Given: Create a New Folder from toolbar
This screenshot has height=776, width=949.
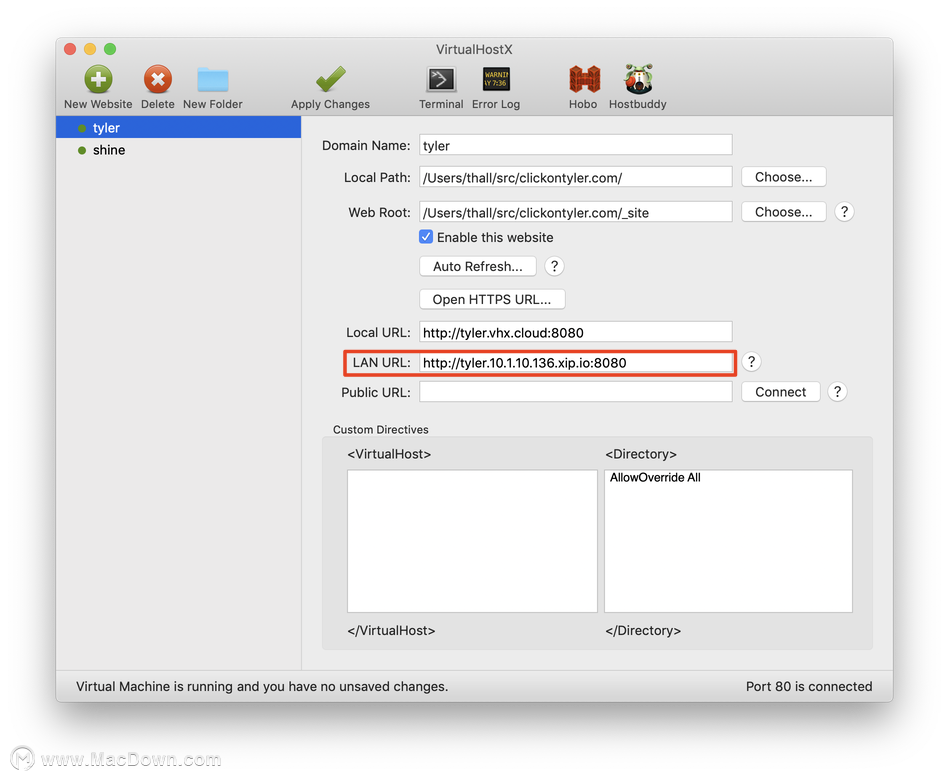Looking at the screenshot, I should click(x=212, y=80).
